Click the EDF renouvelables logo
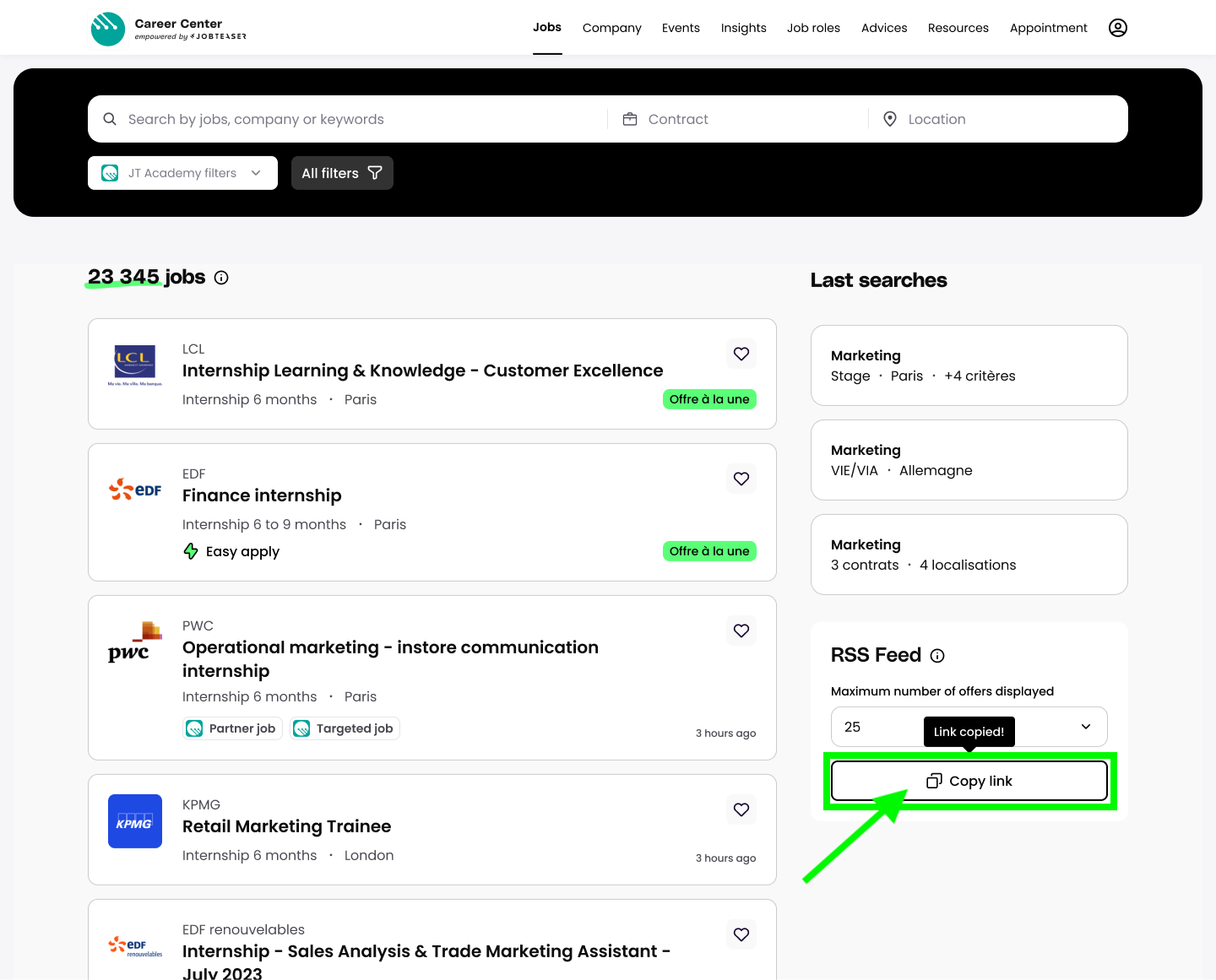This screenshot has width=1216, height=980. tap(135, 946)
